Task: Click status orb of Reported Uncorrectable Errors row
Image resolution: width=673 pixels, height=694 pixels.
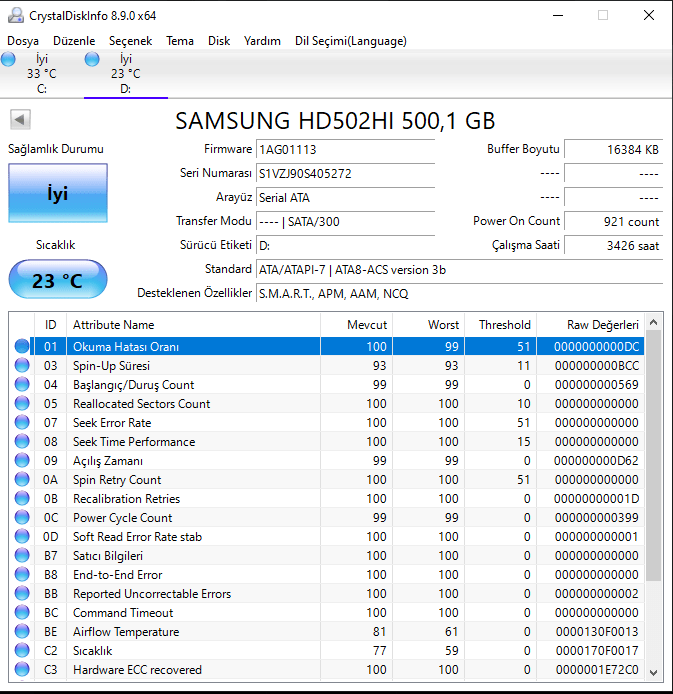Action: coord(22,593)
